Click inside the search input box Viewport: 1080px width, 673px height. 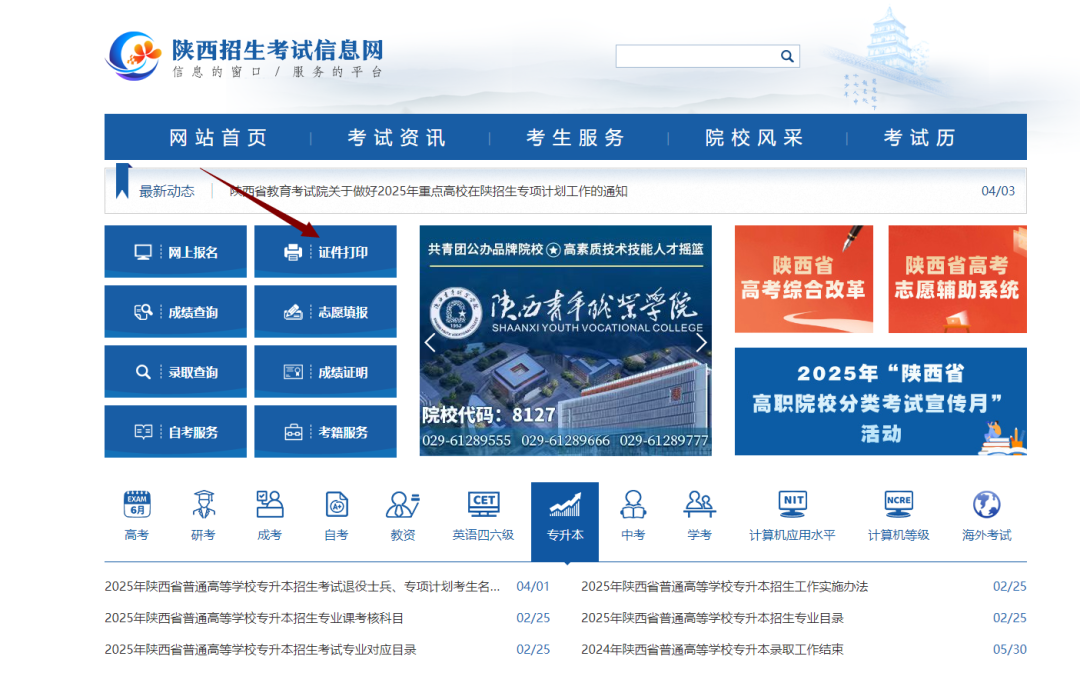[700, 56]
